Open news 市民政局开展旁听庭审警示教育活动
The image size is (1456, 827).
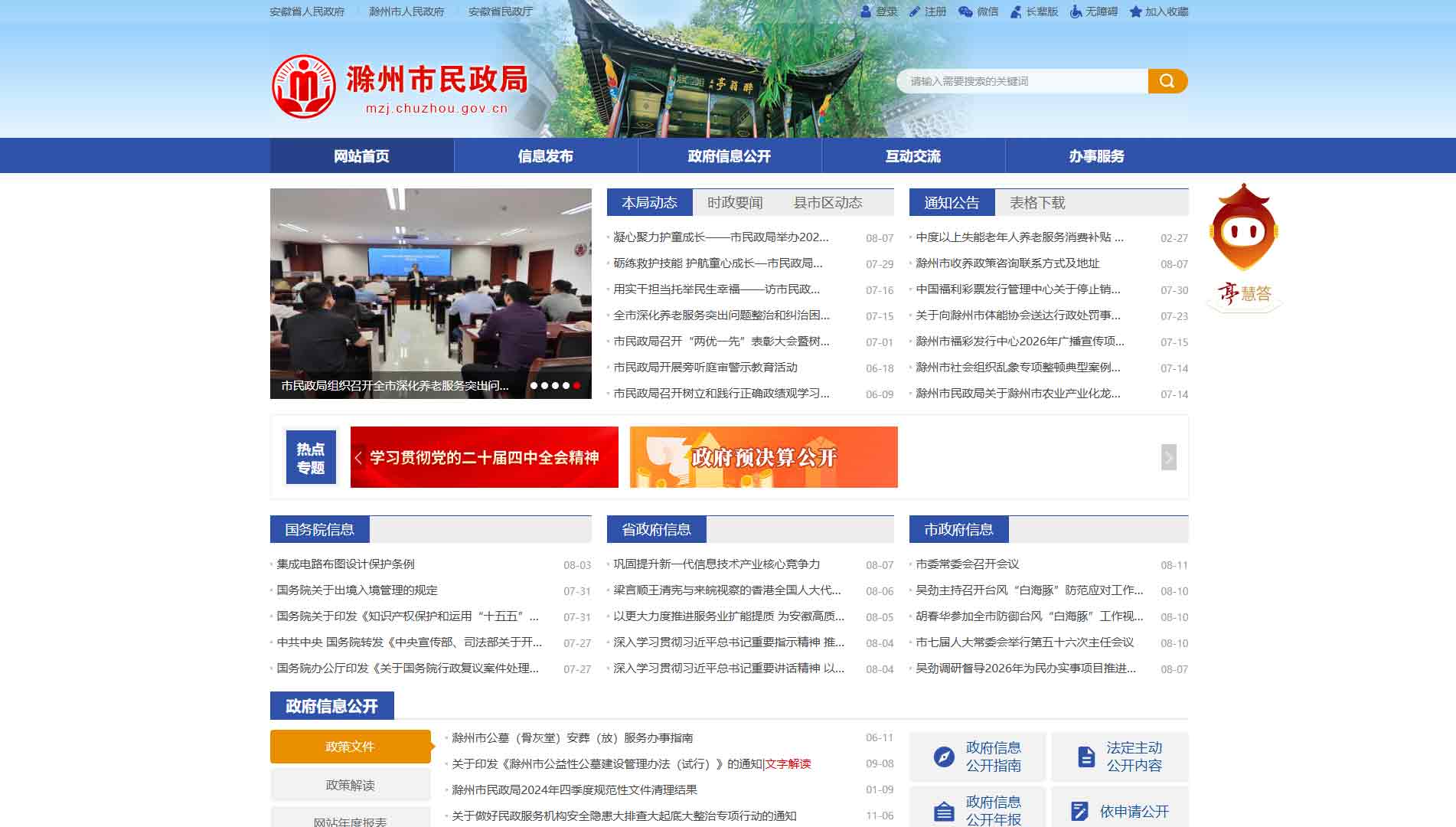[x=705, y=368]
